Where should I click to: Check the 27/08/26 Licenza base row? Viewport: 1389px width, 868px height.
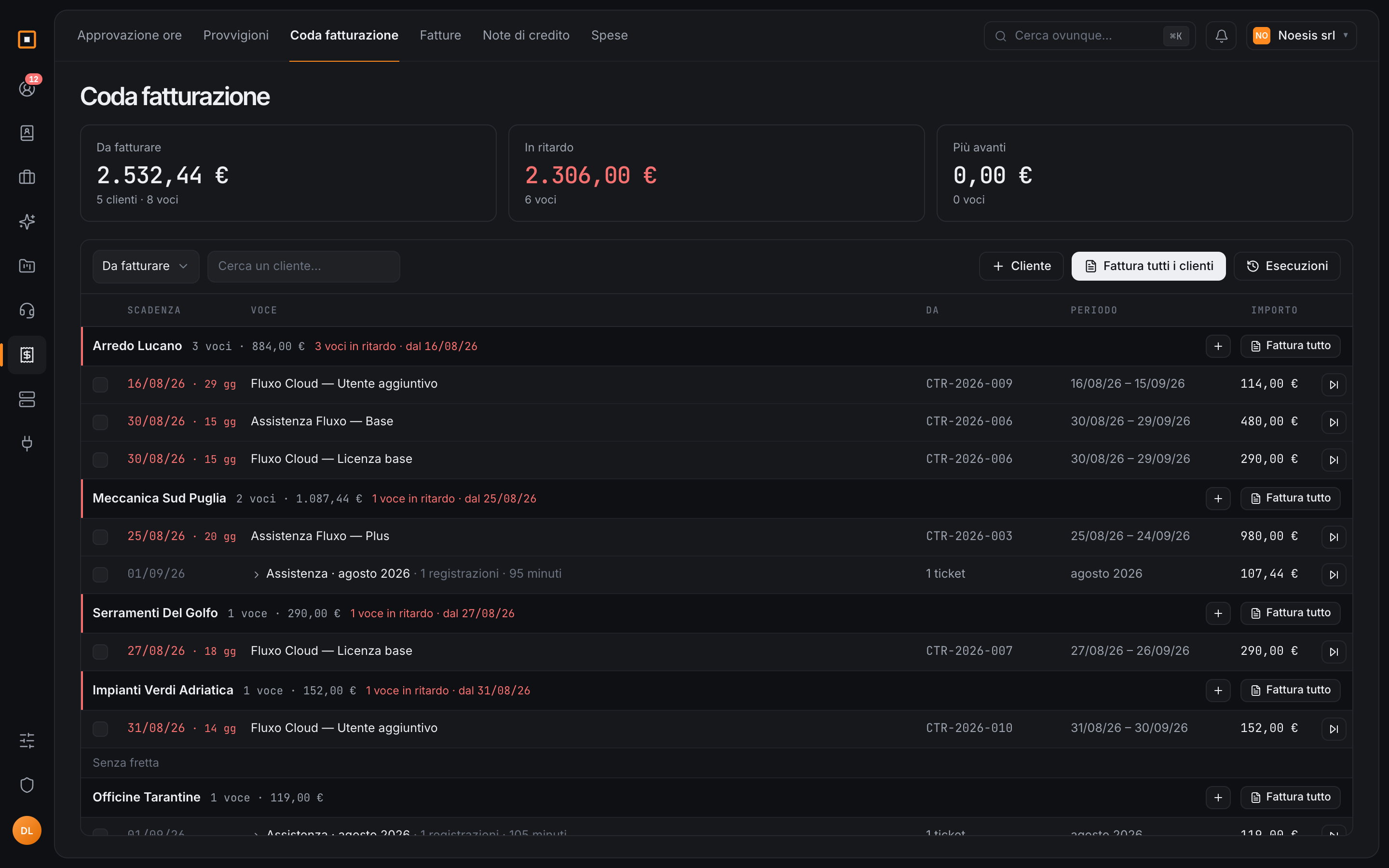coord(100,651)
